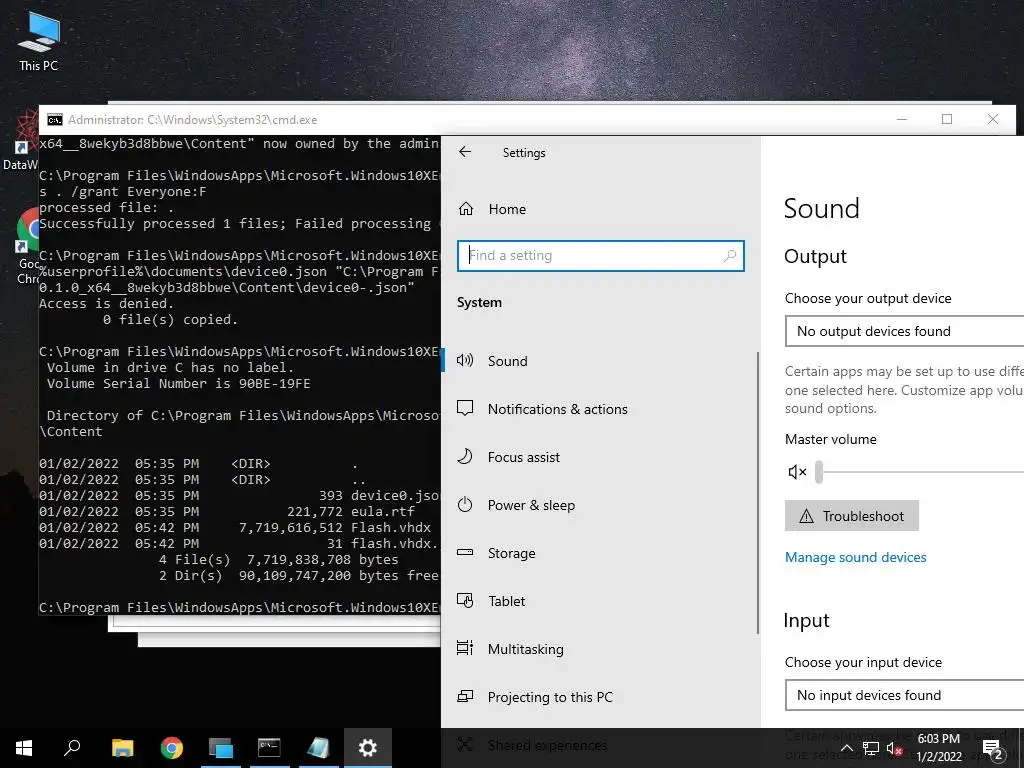Select the Sound speaker icon in sidebar
Screen dimensions: 1024x768
(465, 360)
